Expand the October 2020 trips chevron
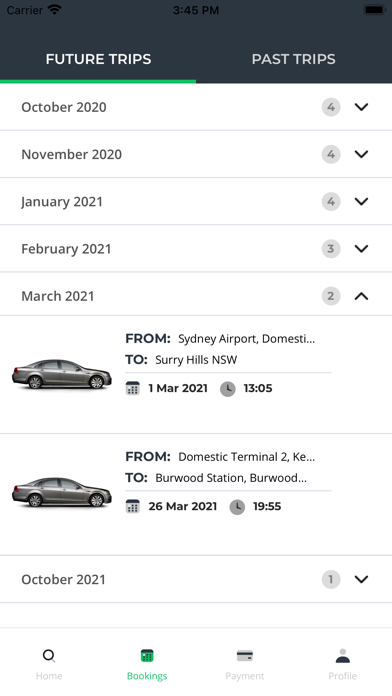 click(362, 107)
